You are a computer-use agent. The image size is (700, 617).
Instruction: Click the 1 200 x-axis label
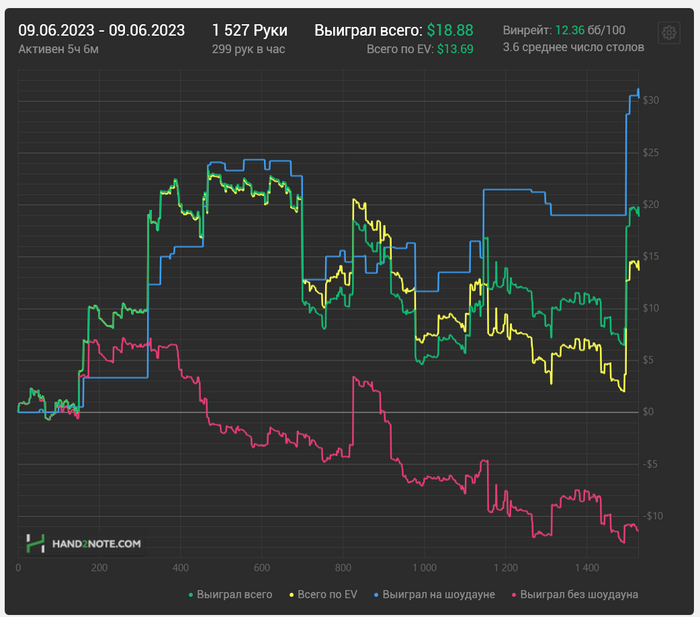pyautogui.click(x=506, y=568)
